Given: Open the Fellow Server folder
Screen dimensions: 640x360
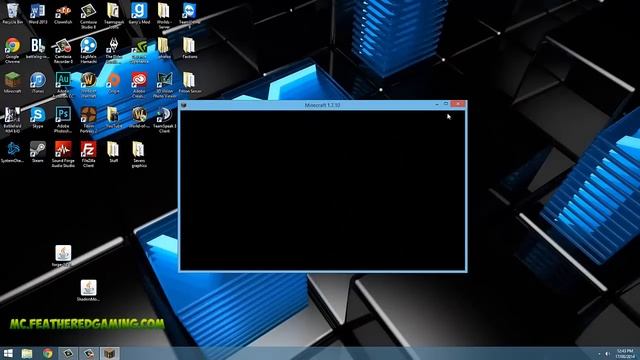Looking at the screenshot, I should pyautogui.click(x=189, y=83).
